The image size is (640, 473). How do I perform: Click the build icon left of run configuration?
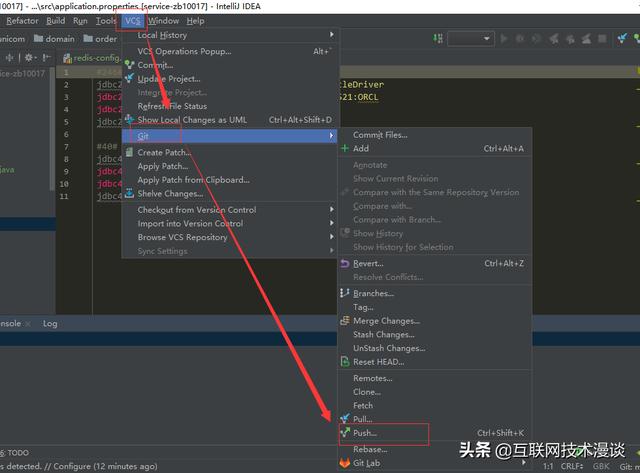(x=438, y=39)
